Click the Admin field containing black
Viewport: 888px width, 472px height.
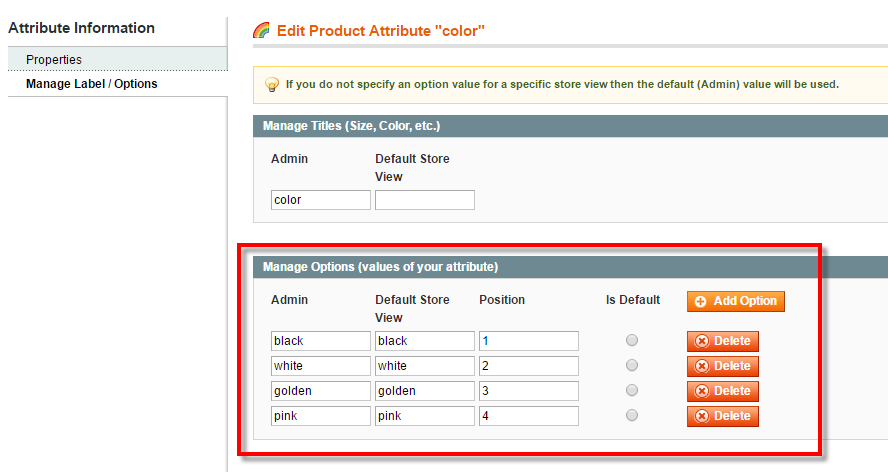[x=320, y=341]
